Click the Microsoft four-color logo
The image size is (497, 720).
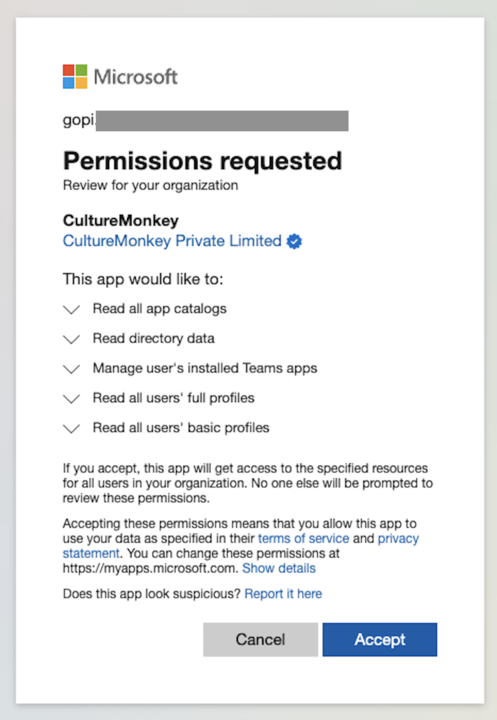(x=75, y=76)
